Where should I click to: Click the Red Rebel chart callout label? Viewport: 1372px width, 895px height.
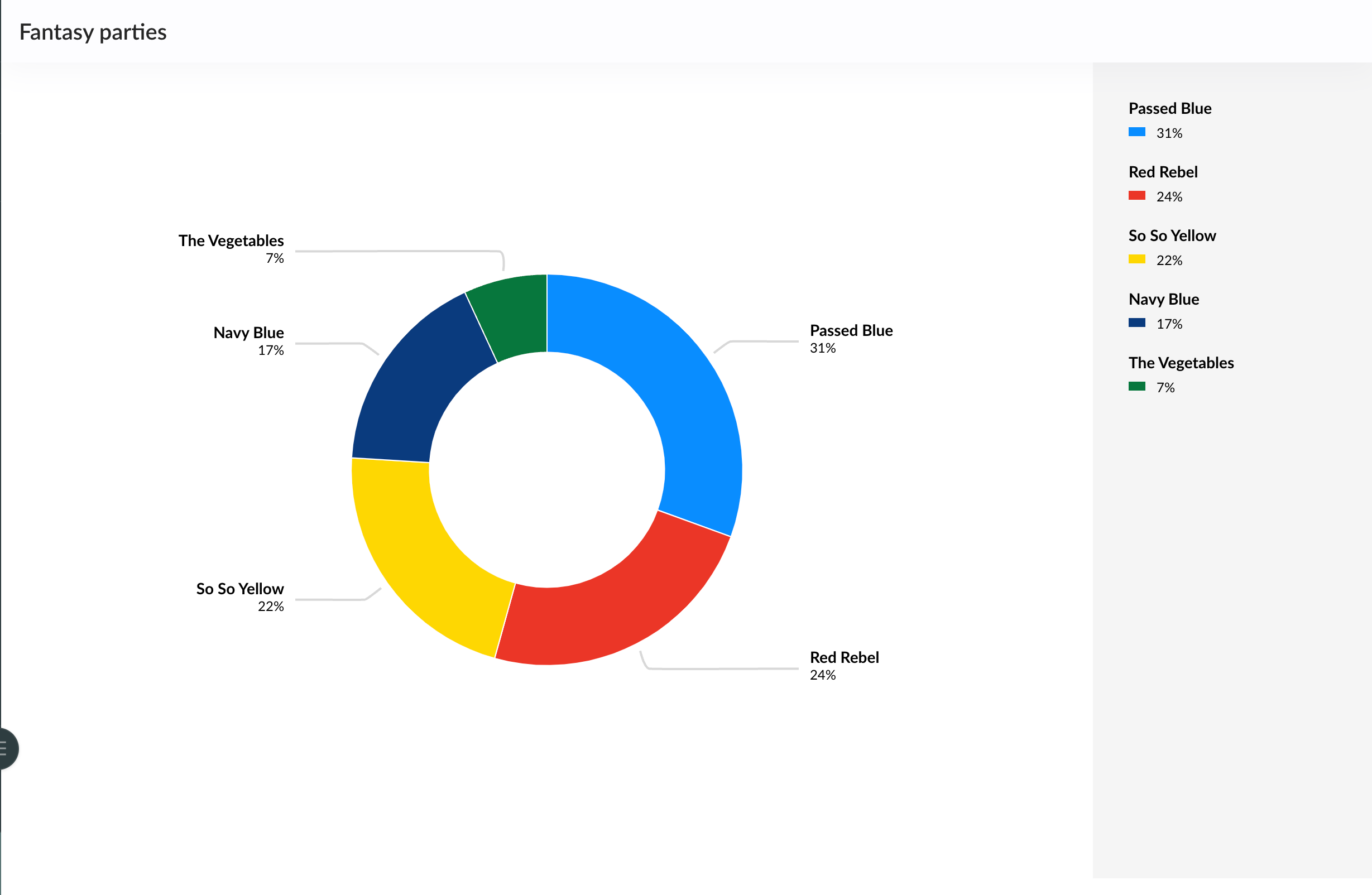[843, 657]
